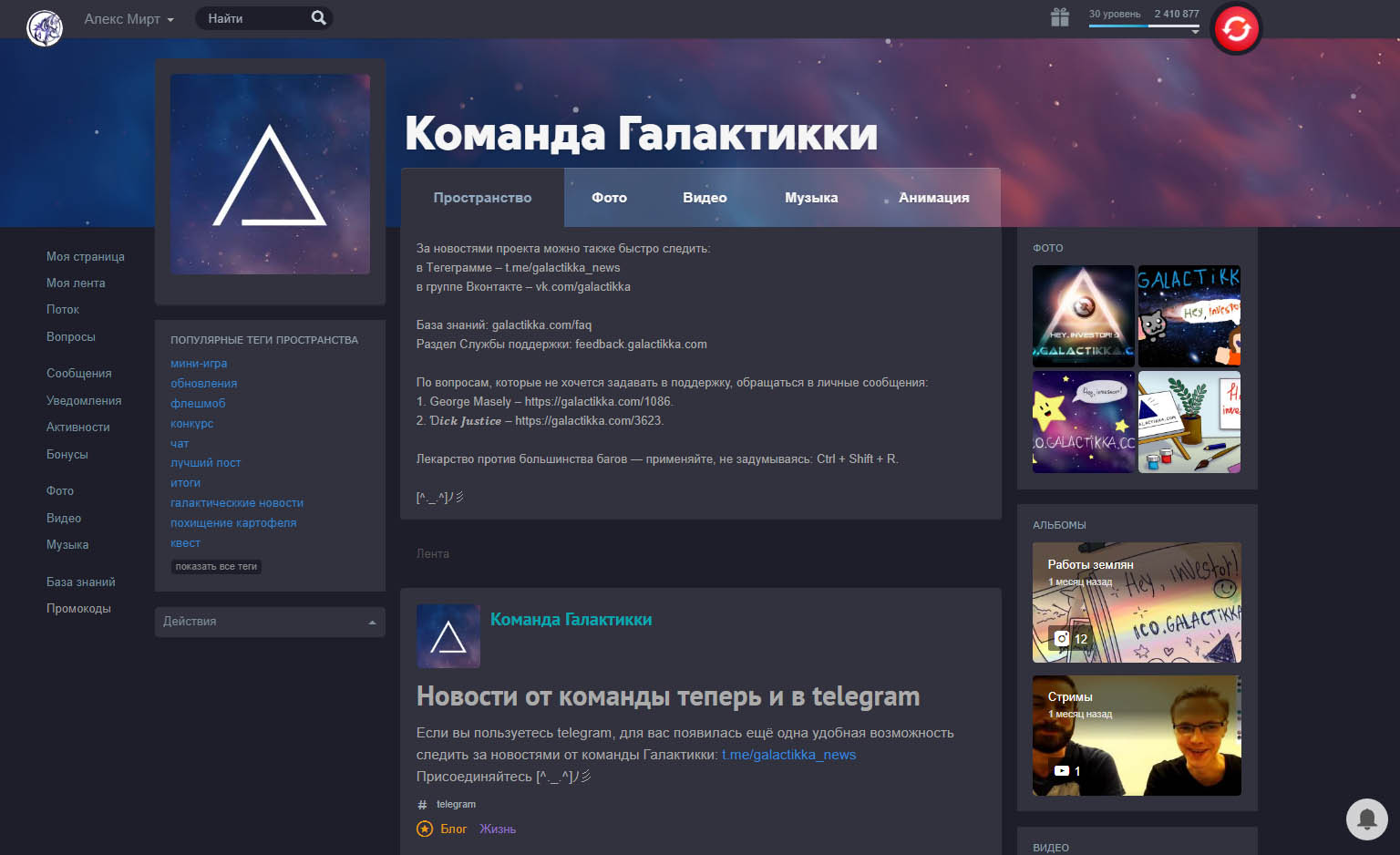Screen dimensions: 1400x855
Task: Click the Жизнь category link
Action: [x=498, y=829]
